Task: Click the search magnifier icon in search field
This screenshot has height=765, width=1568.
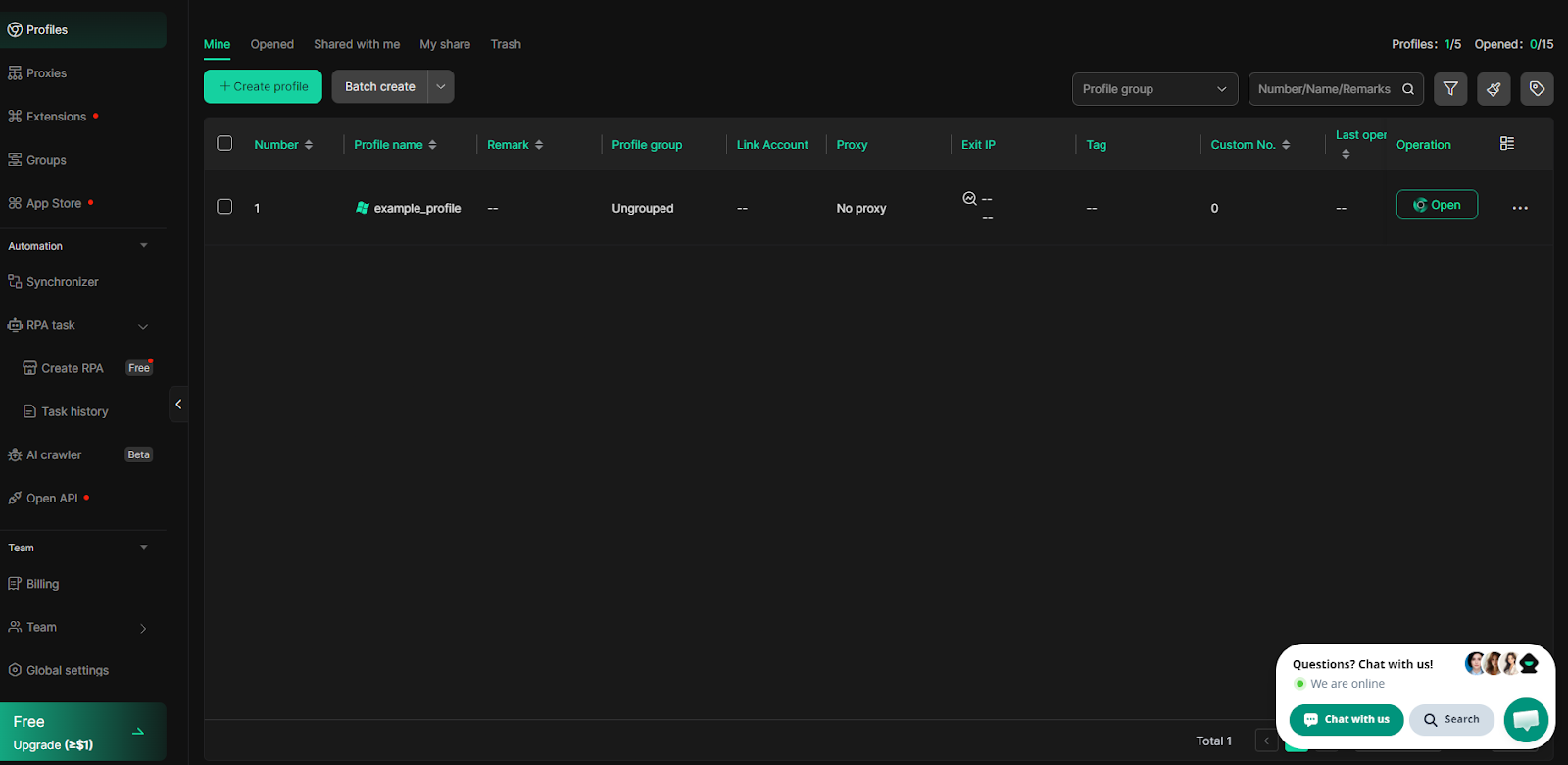Action: point(1408,89)
